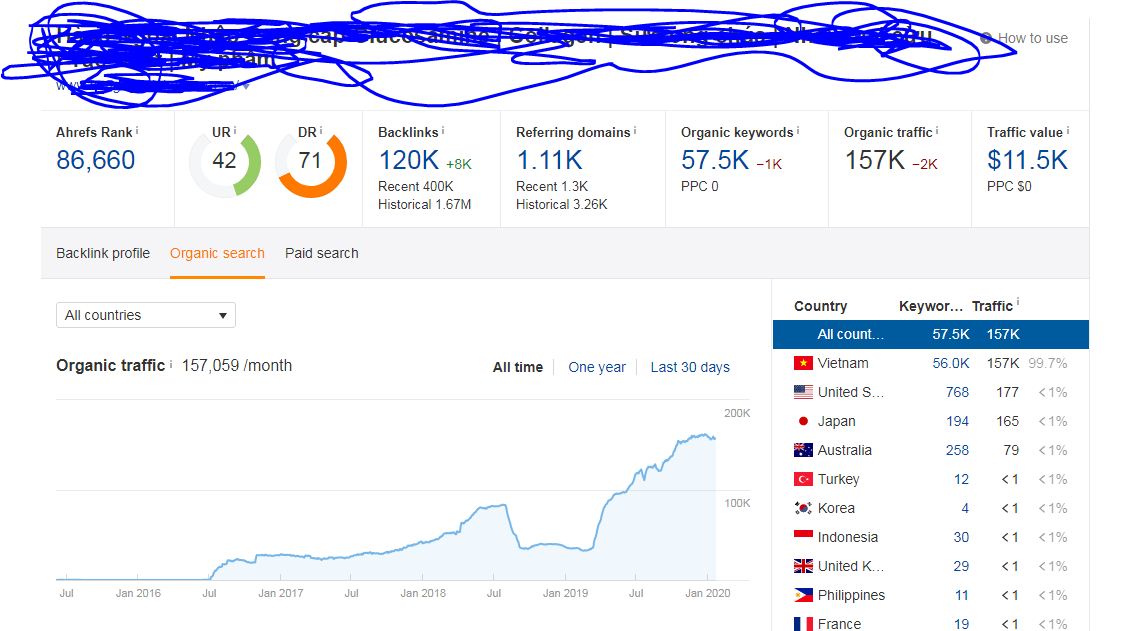Image resolution: width=1121 pixels, height=631 pixels.
Task: Click Ahrefs Rank value 86,660
Action: [96, 160]
